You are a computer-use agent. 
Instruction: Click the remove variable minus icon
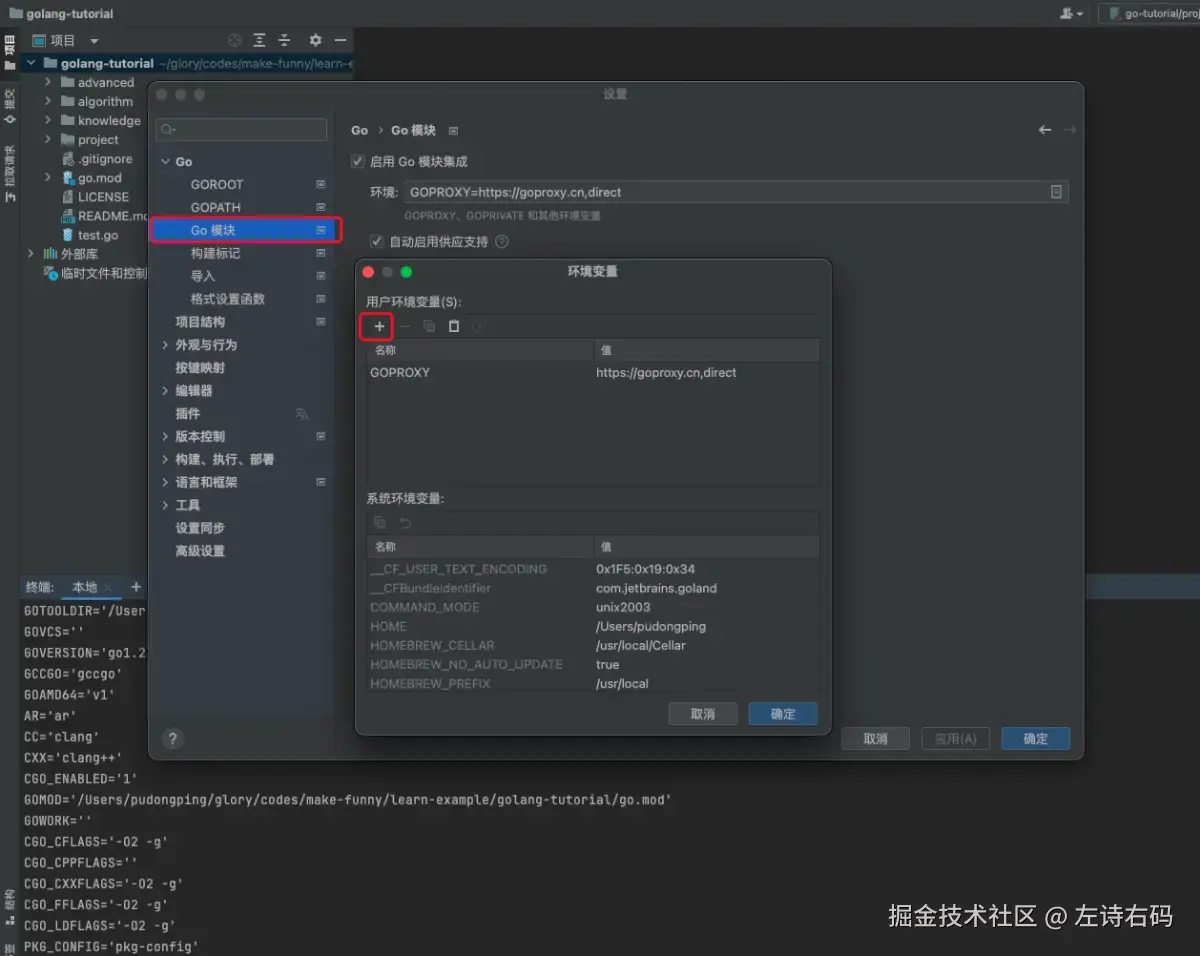[x=405, y=326]
